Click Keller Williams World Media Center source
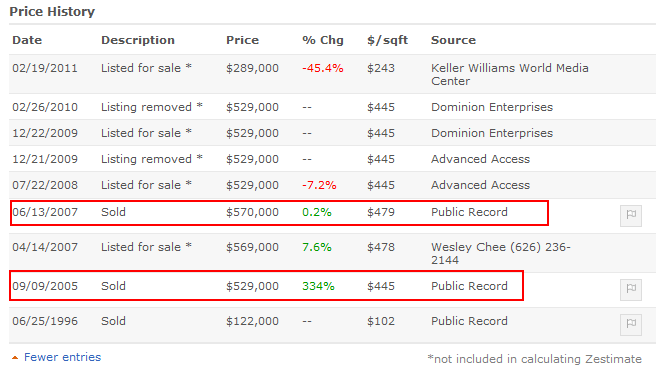Image resolution: width=656 pixels, height=370 pixels. pos(510,75)
